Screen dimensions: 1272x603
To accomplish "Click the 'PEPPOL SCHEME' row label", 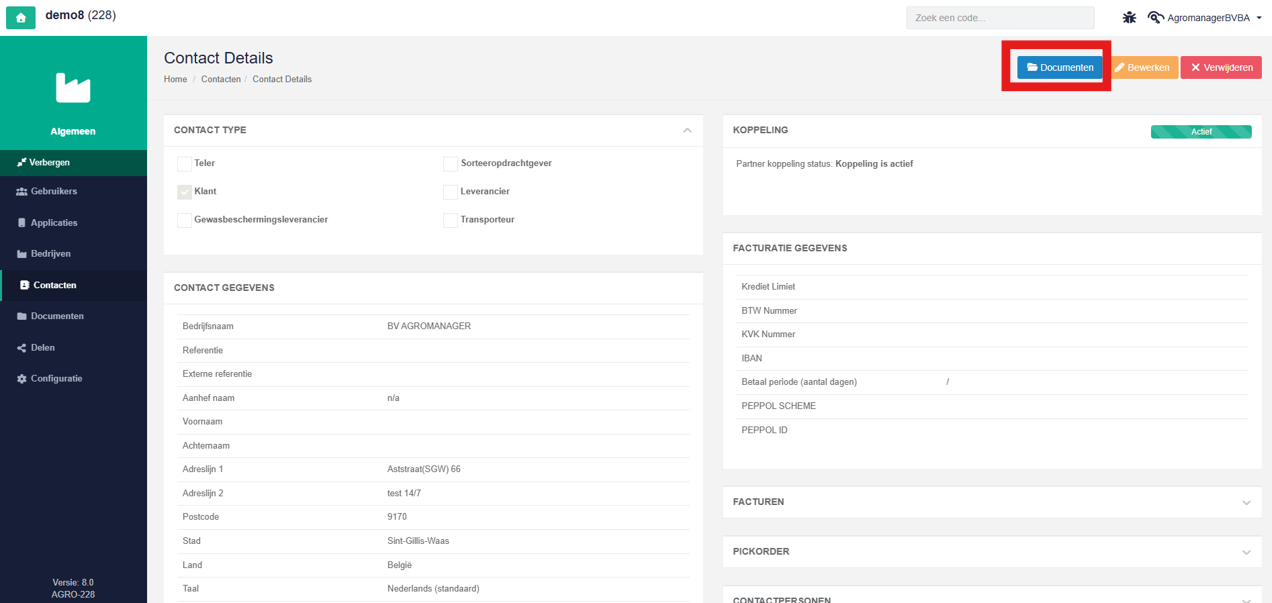I will pos(778,406).
